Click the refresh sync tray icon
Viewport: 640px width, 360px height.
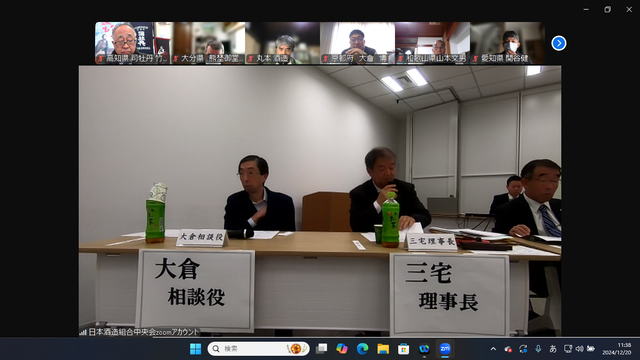[x=523, y=349]
